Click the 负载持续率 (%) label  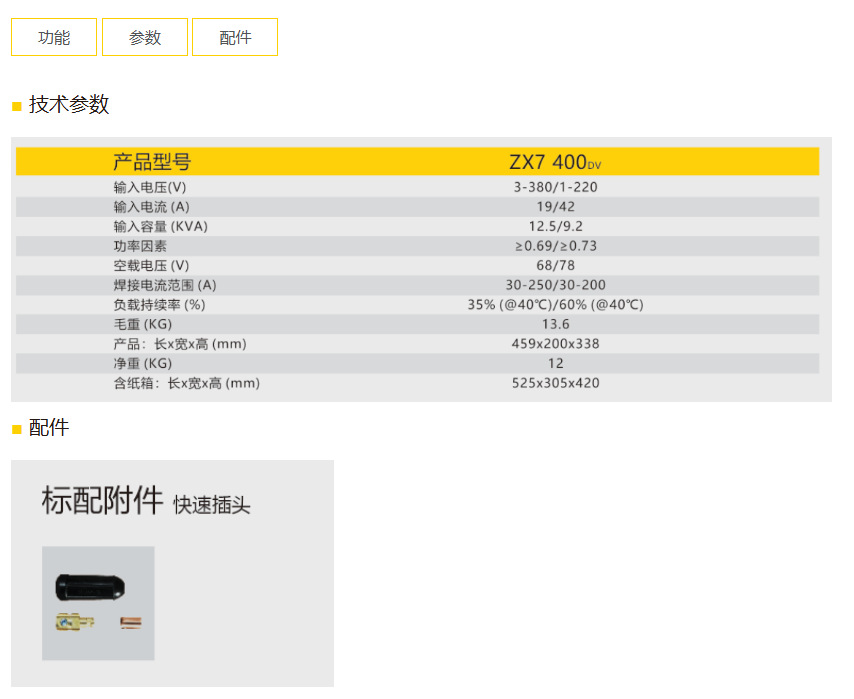[x=160, y=305]
